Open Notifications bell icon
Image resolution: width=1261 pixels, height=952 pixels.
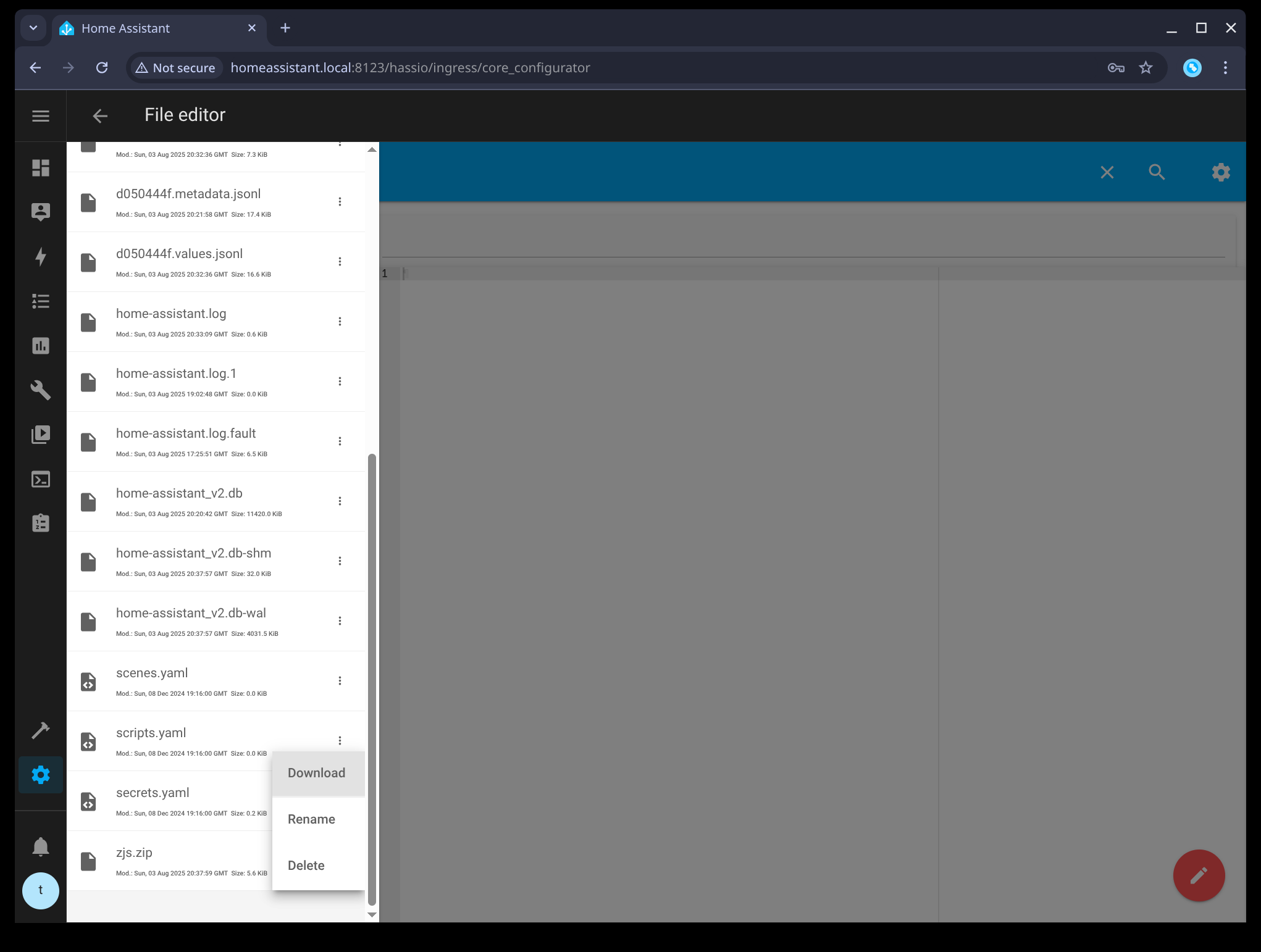[41, 846]
